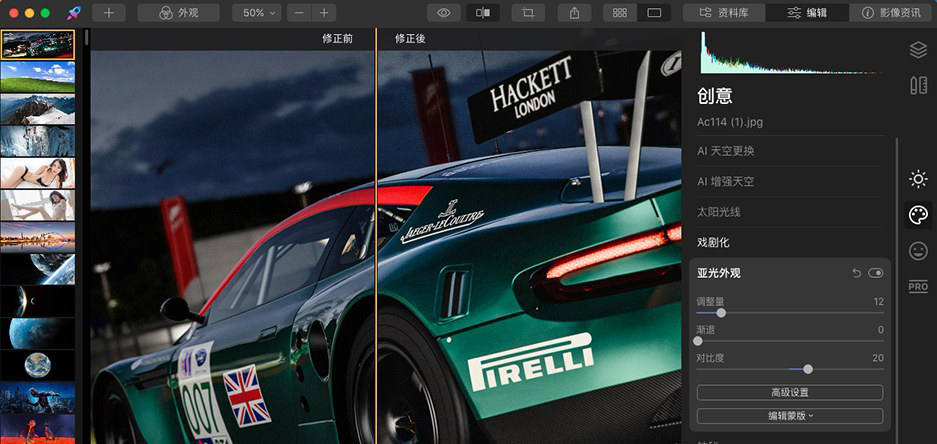The height and width of the screenshot is (444, 937).
Task: Select the blue fantasy city thumbnail
Action: (38, 397)
